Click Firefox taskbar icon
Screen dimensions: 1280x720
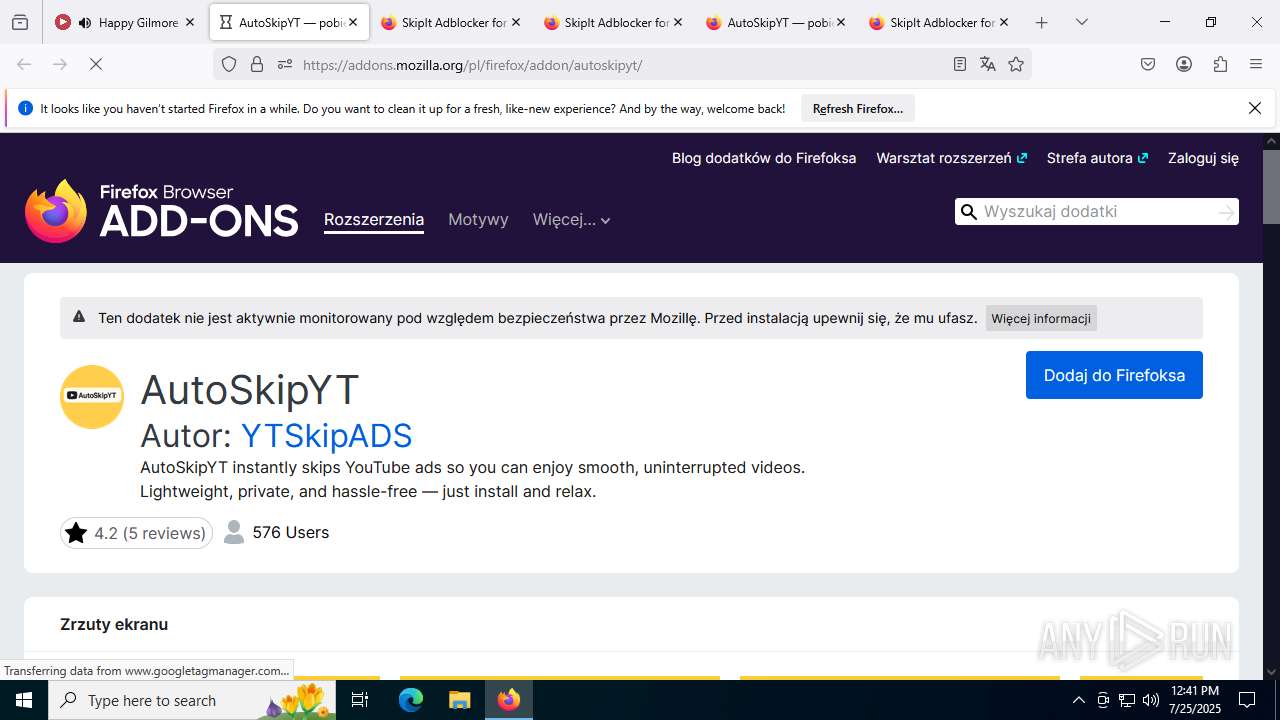click(509, 700)
